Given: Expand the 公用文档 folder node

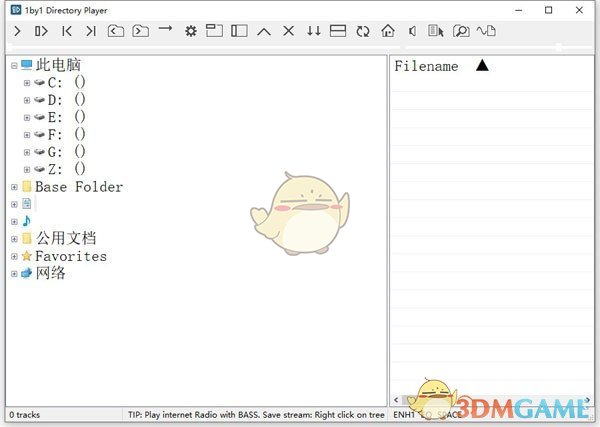Looking at the screenshot, I should tap(14, 239).
